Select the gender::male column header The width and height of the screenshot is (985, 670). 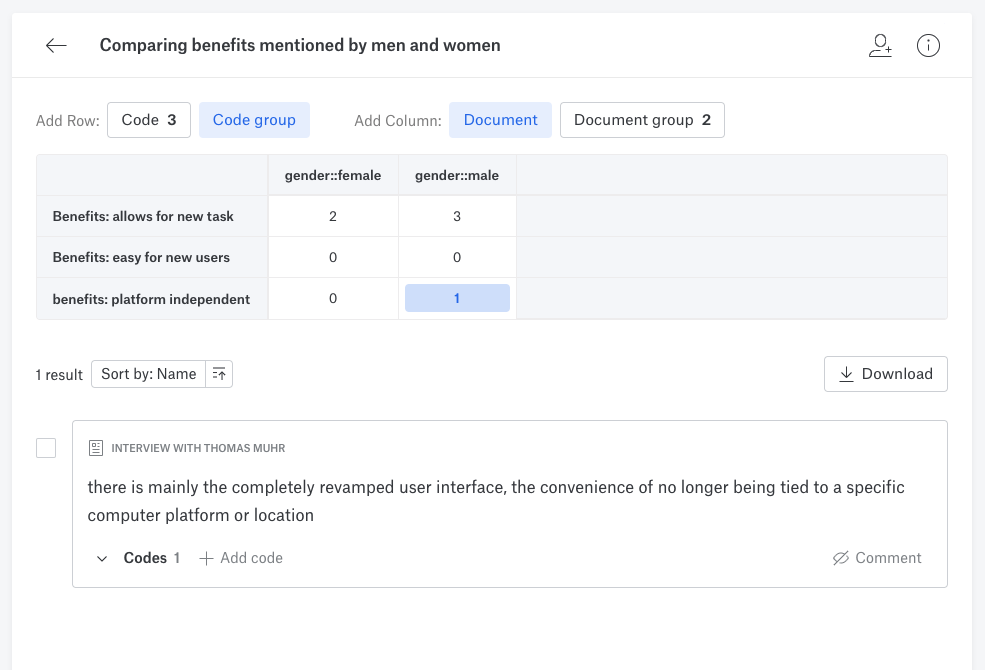[x=457, y=175]
